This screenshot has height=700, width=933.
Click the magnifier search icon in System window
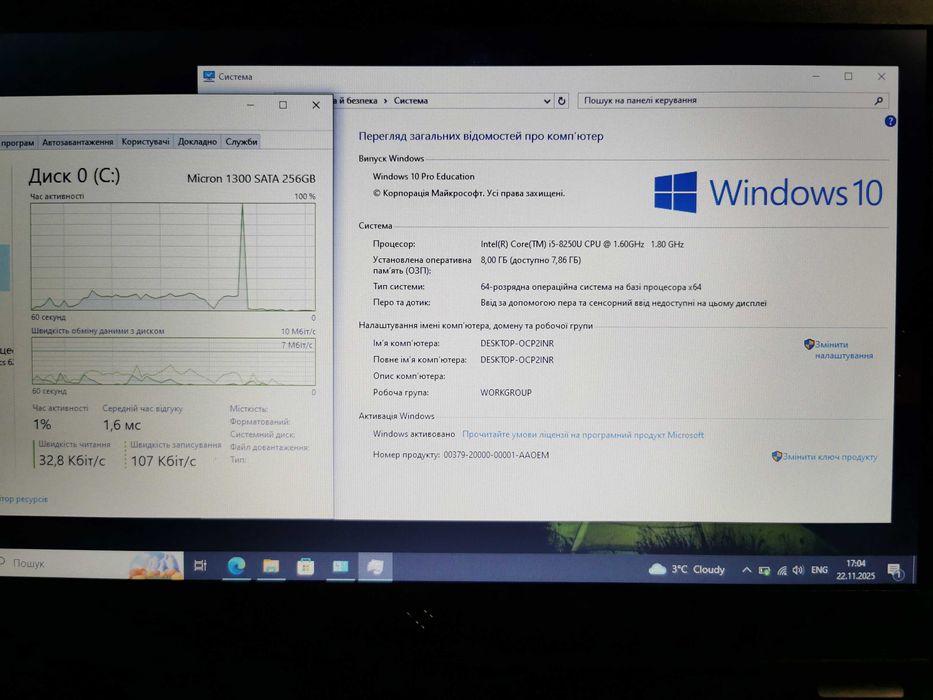click(x=878, y=101)
